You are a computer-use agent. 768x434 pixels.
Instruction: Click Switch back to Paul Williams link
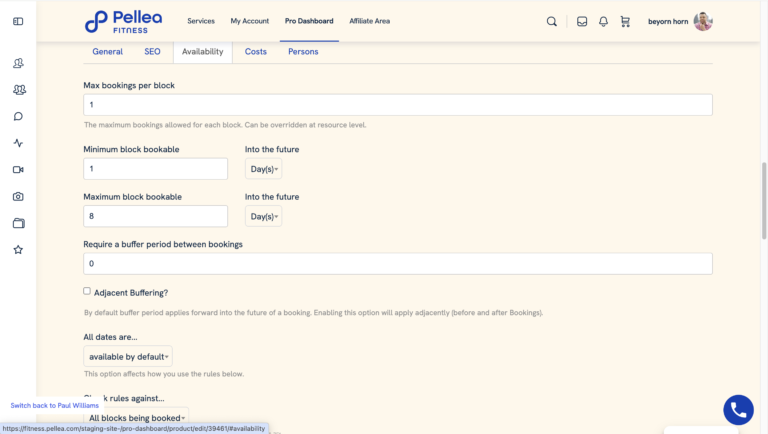click(x=55, y=406)
